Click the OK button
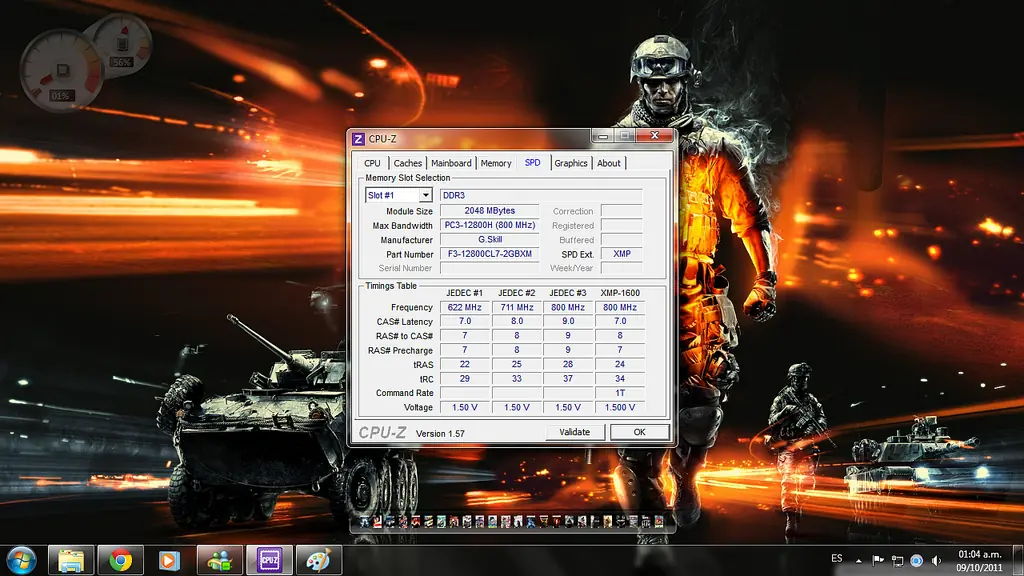 [639, 432]
